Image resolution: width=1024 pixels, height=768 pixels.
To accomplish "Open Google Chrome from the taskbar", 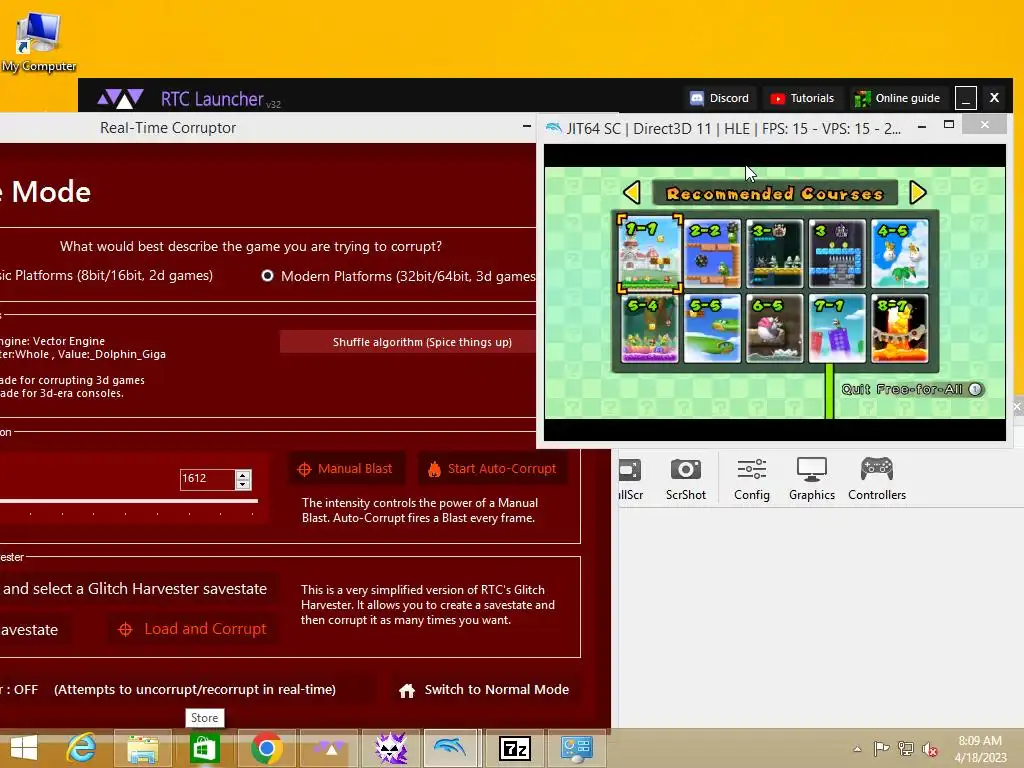I will 266,748.
